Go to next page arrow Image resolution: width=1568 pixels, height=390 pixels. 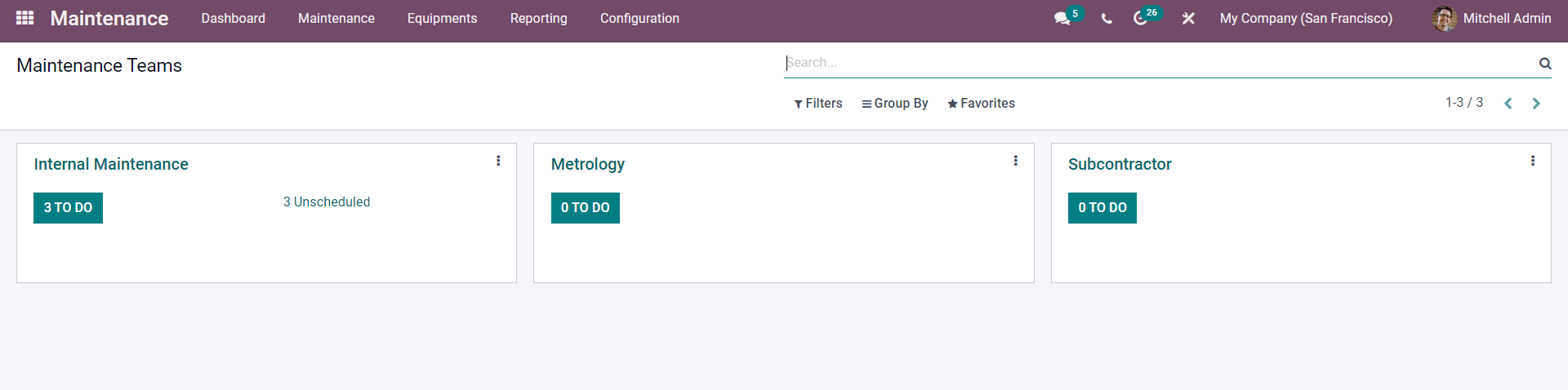point(1536,104)
